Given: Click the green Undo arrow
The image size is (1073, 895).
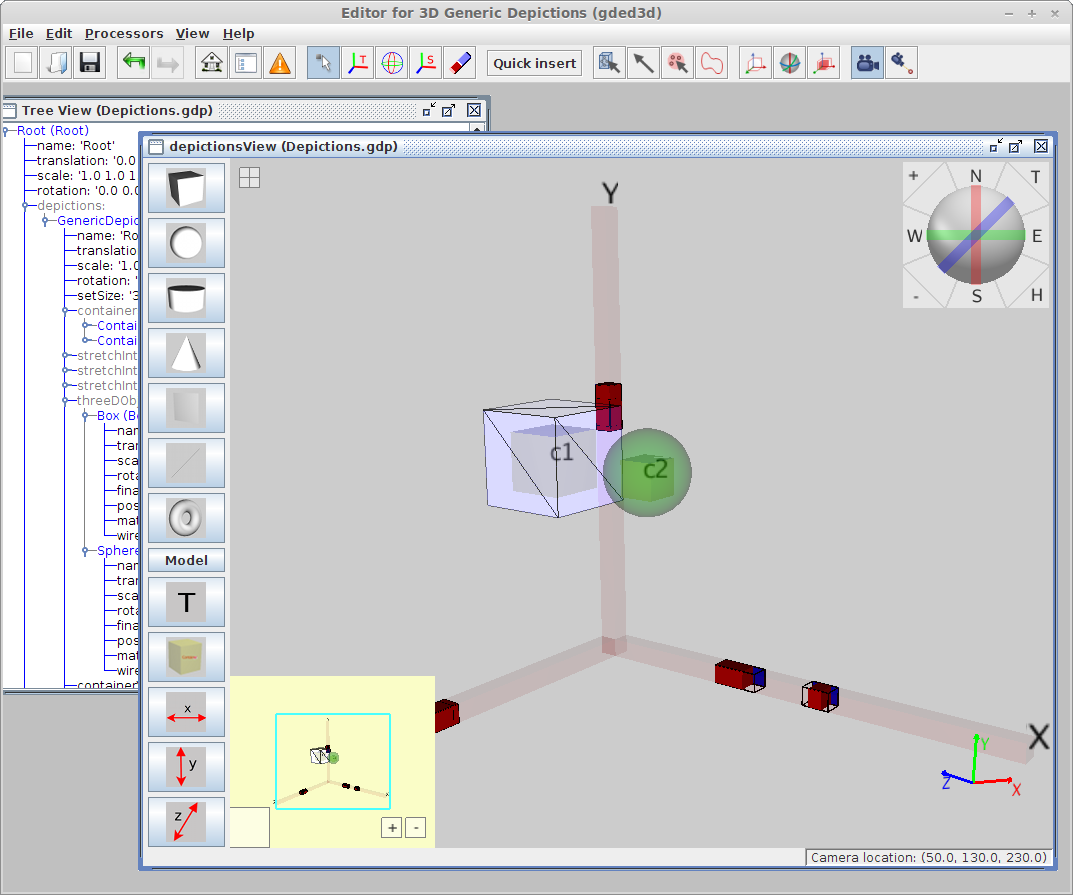Looking at the screenshot, I should point(134,63).
